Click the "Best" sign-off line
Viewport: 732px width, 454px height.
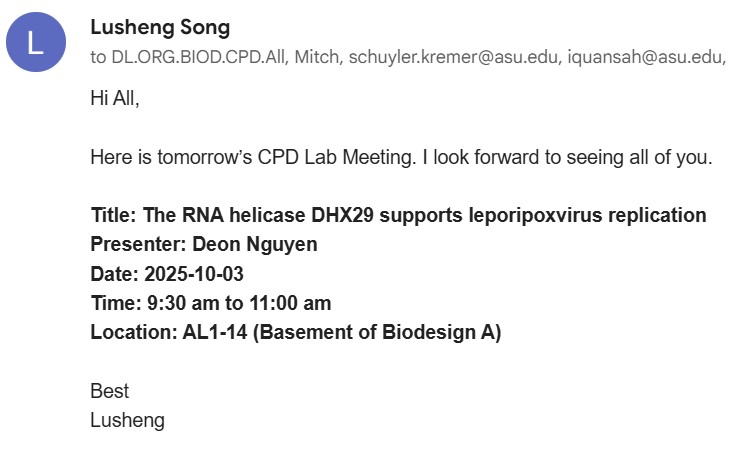click(x=109, y=391)
